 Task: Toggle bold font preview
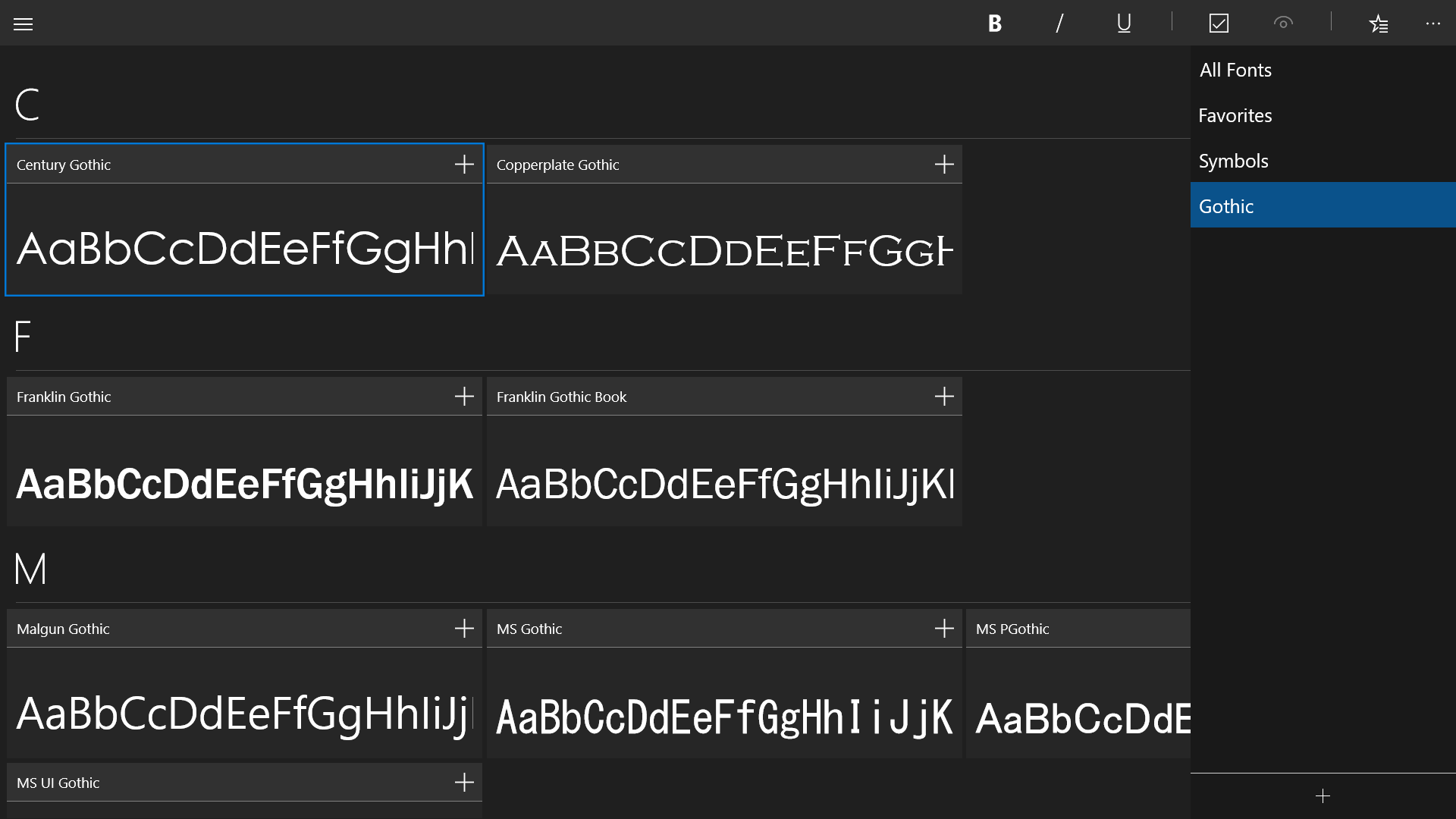(995, 24)
